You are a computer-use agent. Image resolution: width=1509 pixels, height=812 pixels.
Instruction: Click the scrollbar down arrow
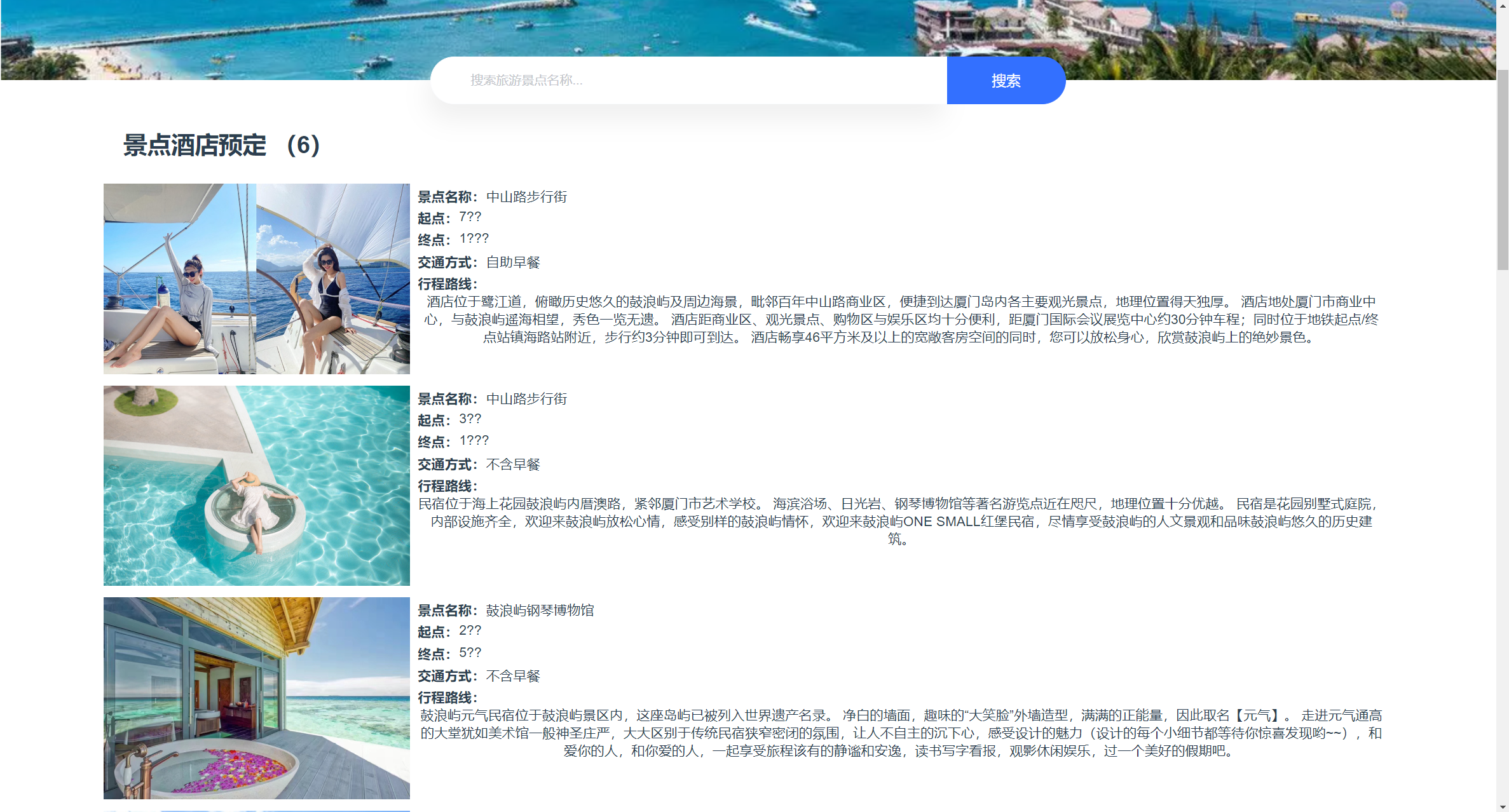coord(1503,807)
